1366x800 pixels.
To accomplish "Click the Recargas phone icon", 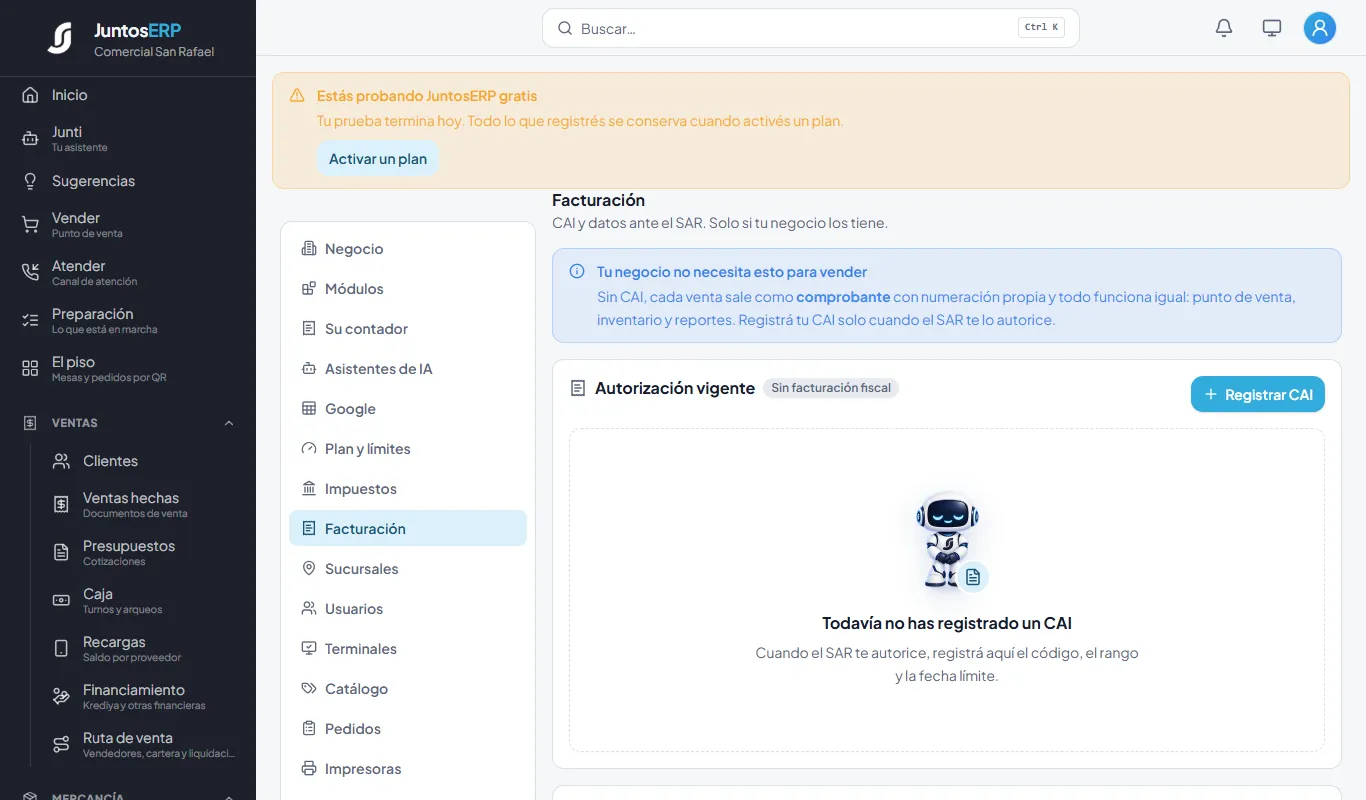I will 61,648.
